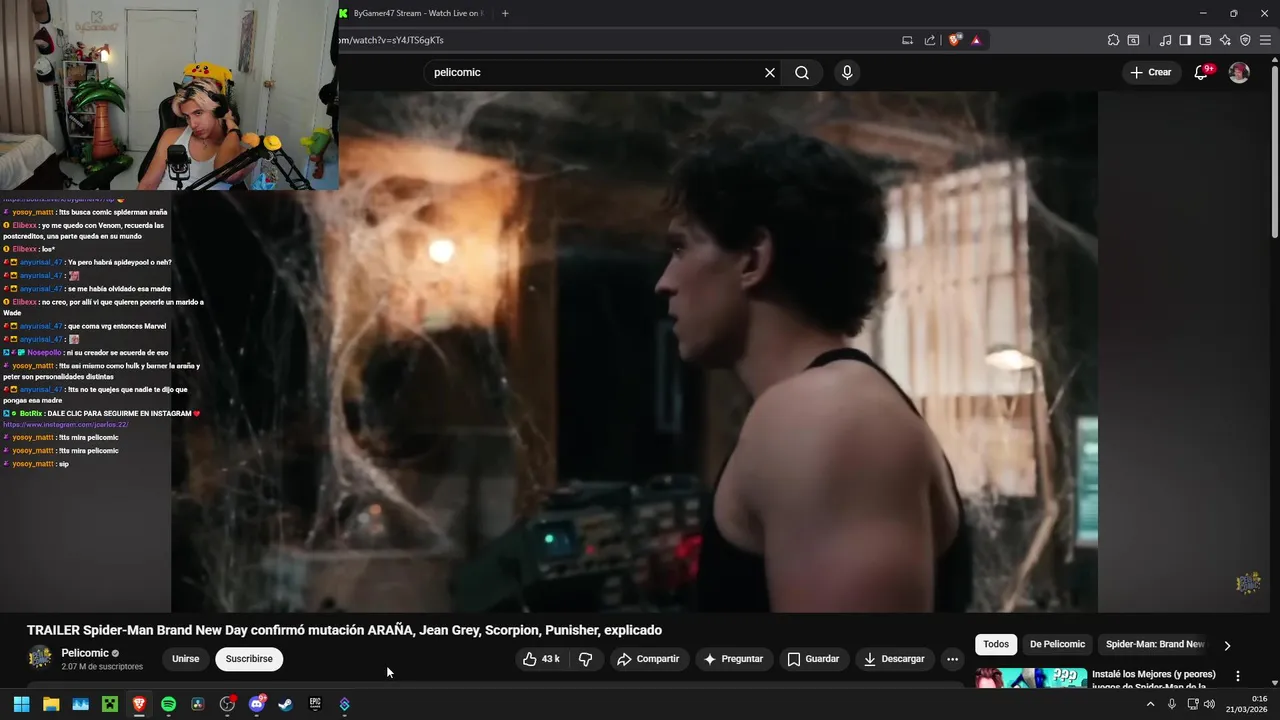
Task: Click the Compartir share button
Action: [648, 659]
